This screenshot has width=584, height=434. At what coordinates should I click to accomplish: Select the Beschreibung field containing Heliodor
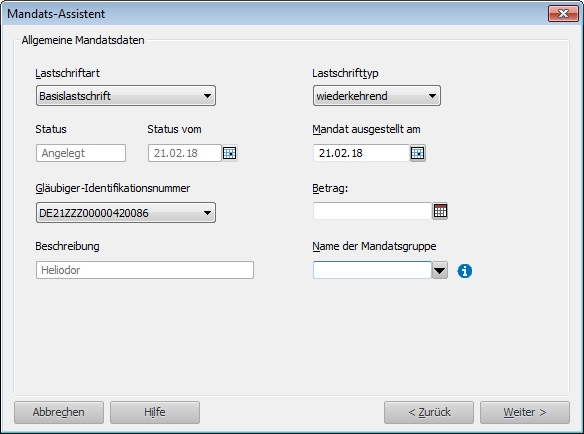click(145, 270)
